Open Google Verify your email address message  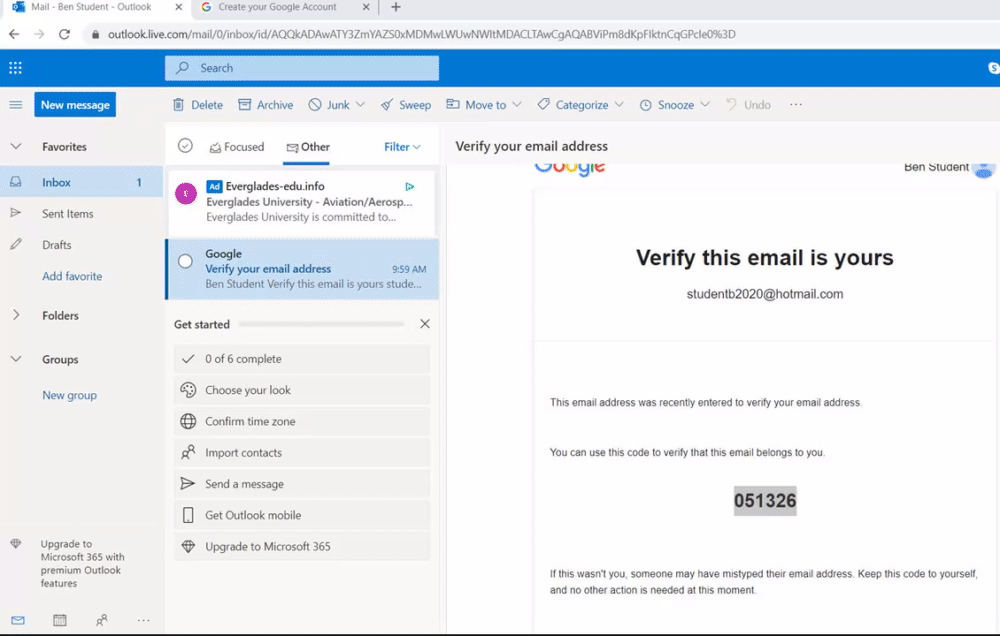(302, 269)
